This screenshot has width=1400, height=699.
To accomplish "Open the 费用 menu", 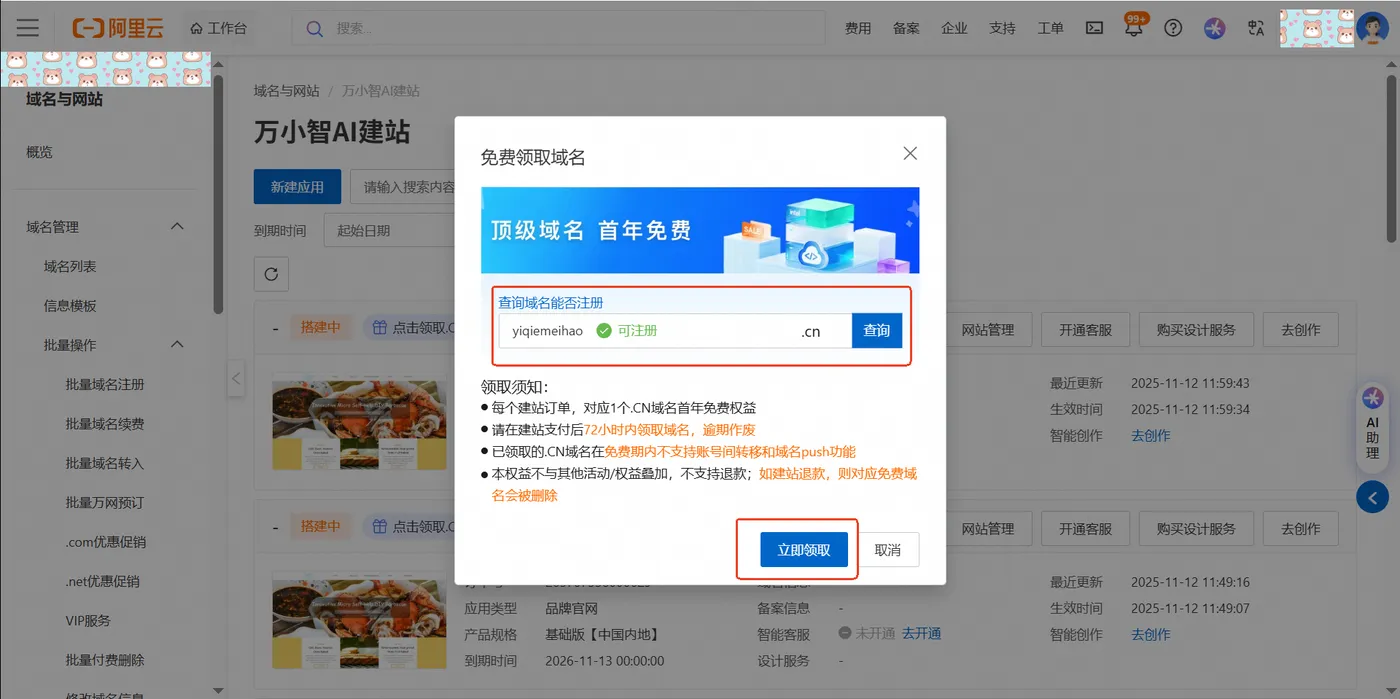I will tap(858, 27).
